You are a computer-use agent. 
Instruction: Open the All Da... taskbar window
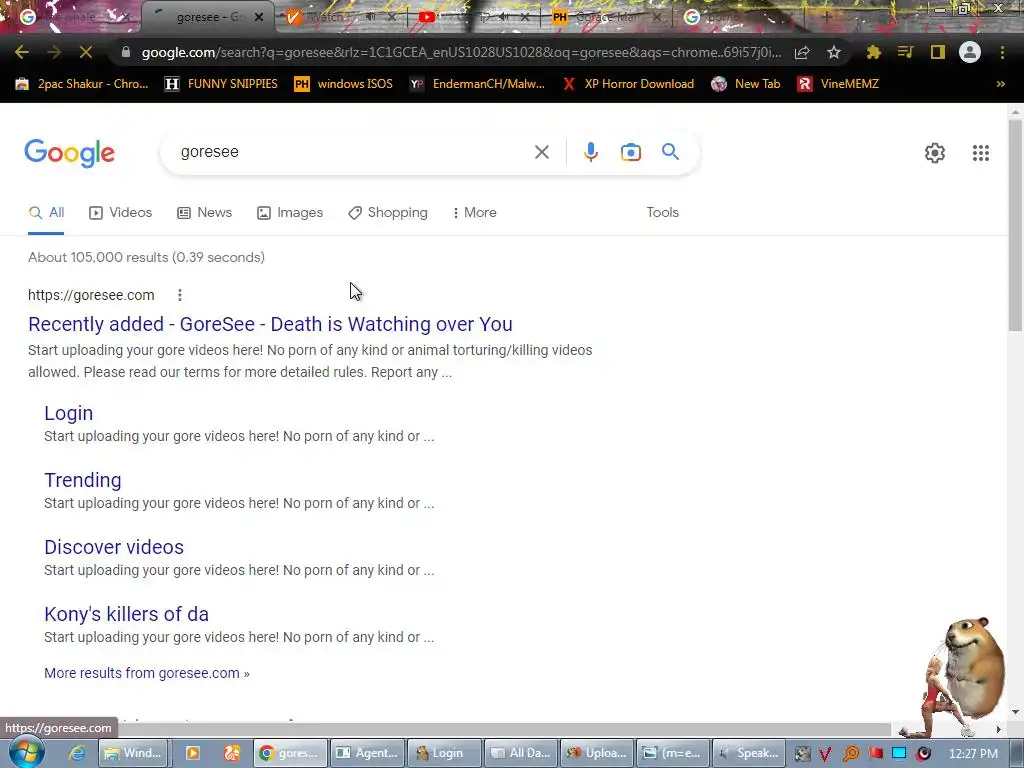[x=521, y=753]
